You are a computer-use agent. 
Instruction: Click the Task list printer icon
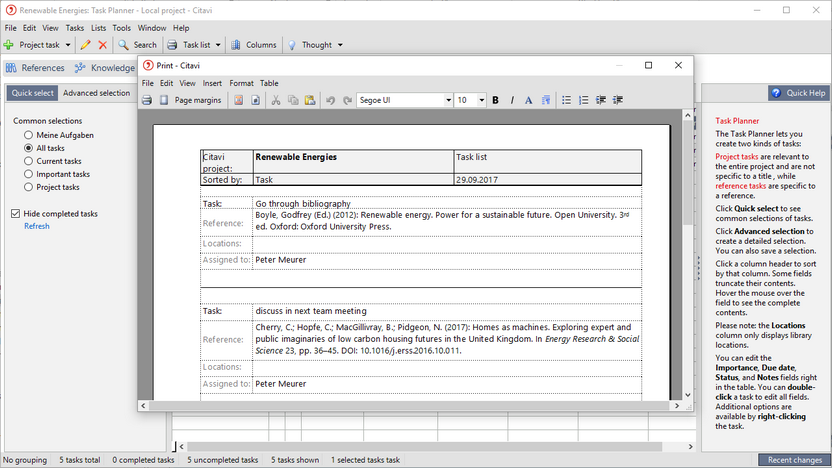pyautogui.click(x=172, y=45)
